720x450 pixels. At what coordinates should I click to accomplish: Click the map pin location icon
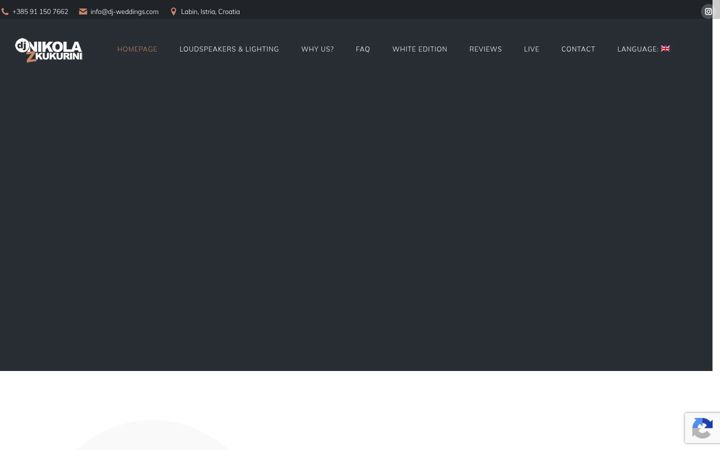tap(173, 11)
